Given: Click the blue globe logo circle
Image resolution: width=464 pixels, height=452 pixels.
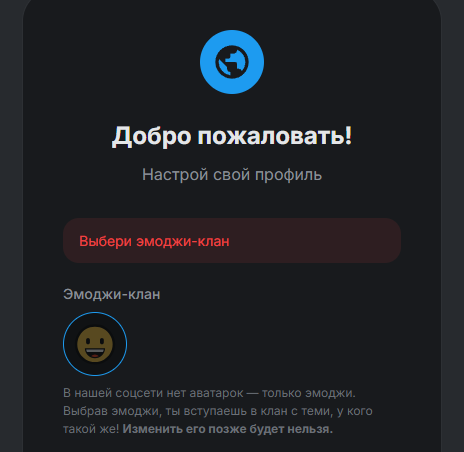Looking at the screenshot, I should pyautogui.click(x=232, y=62).
